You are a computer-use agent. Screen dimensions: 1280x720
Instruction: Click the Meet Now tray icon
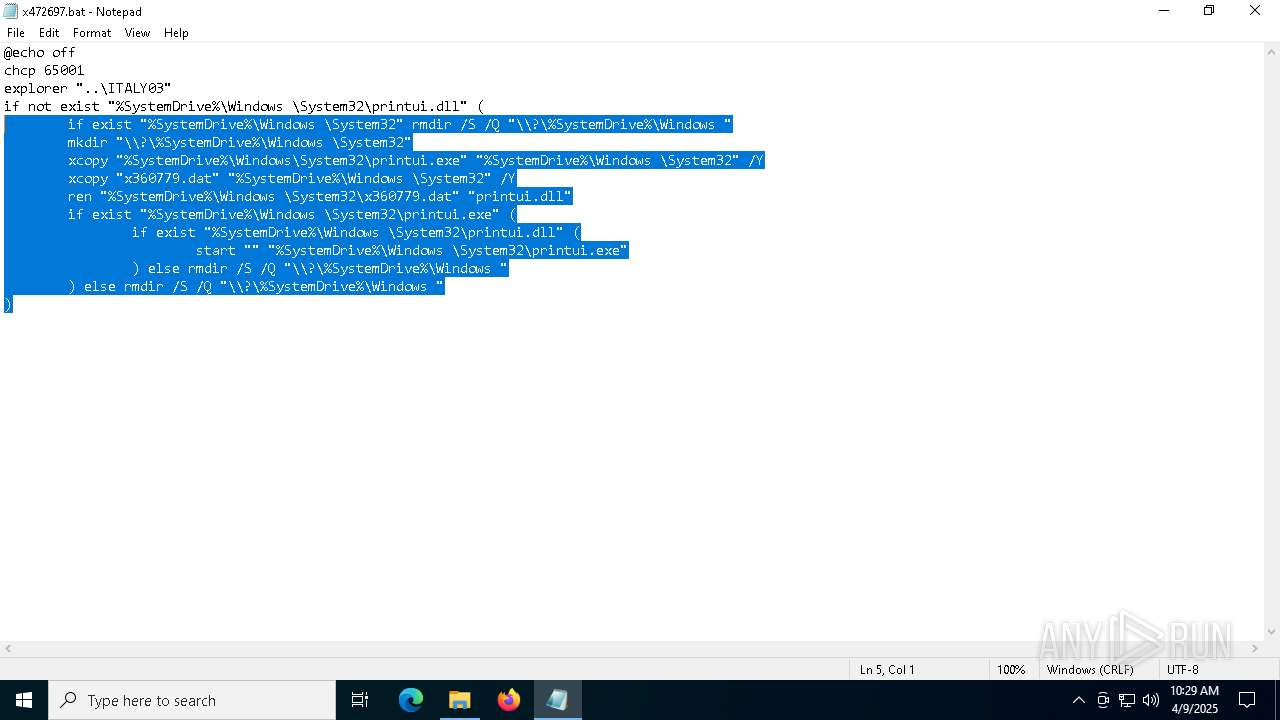1103,700
